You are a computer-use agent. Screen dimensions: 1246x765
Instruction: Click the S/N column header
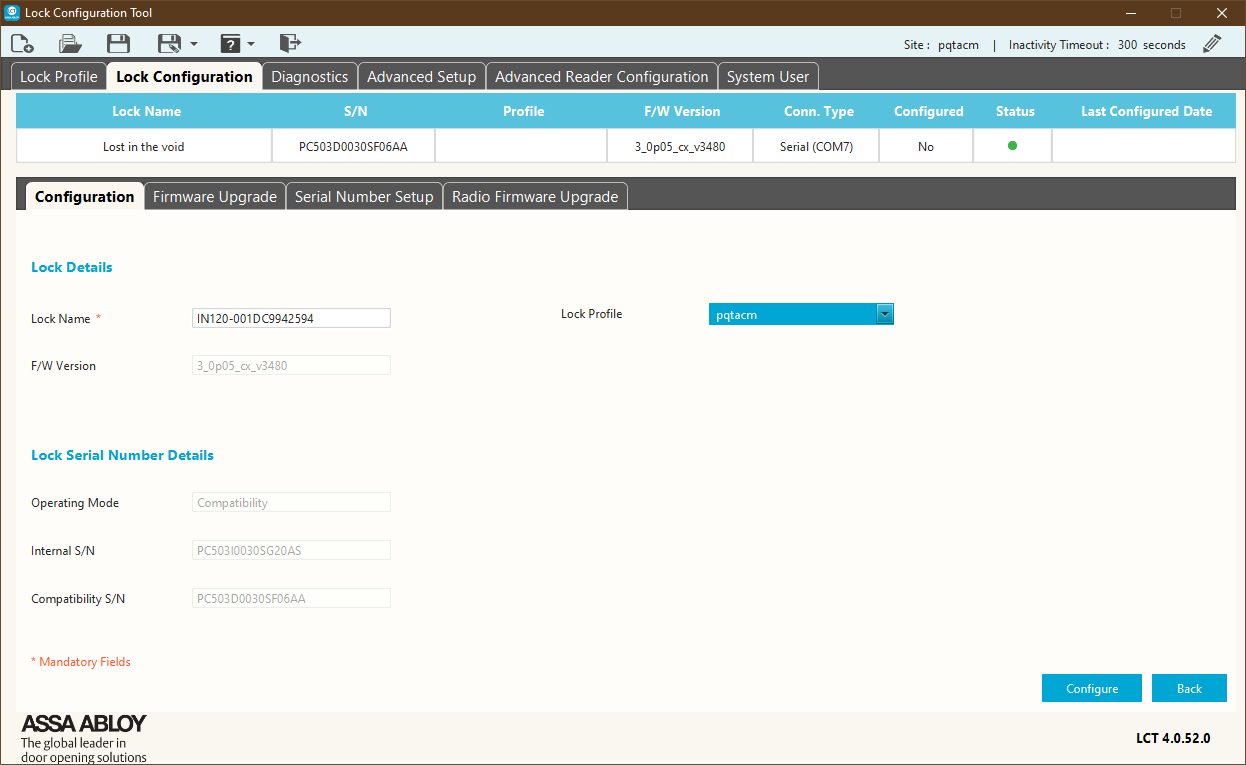point(355,111)
